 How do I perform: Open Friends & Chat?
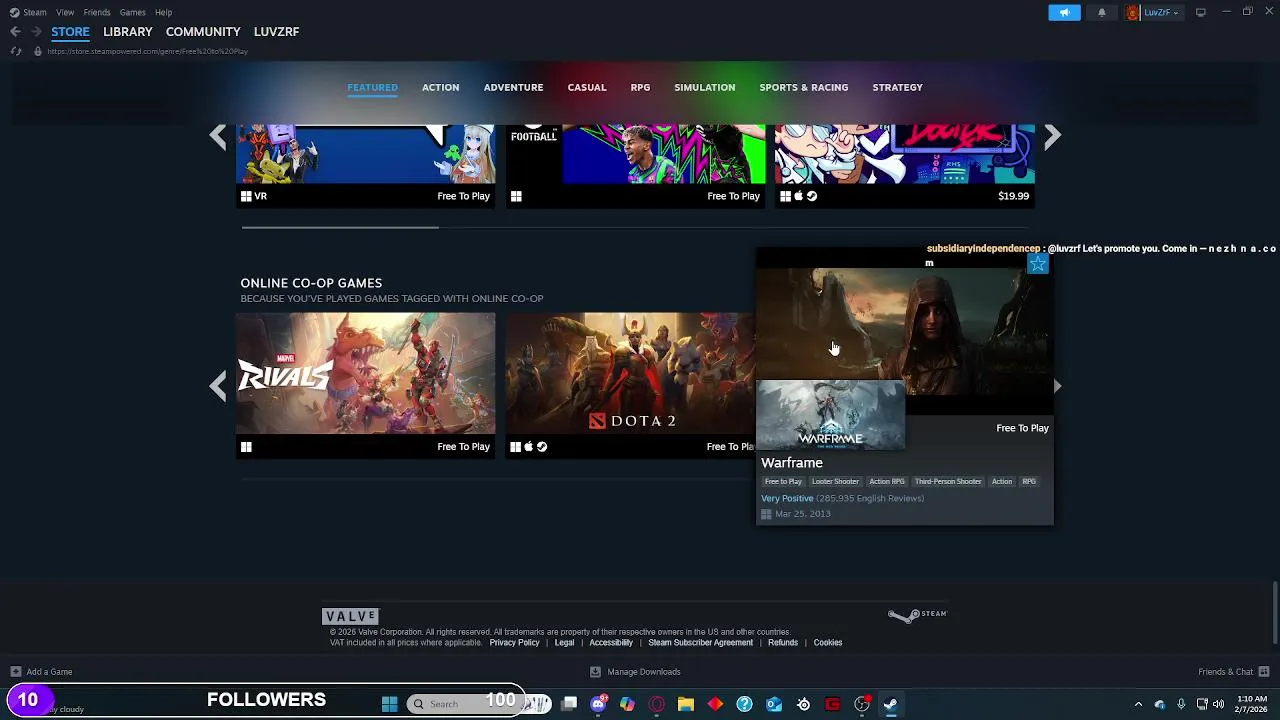[1234, 672]
